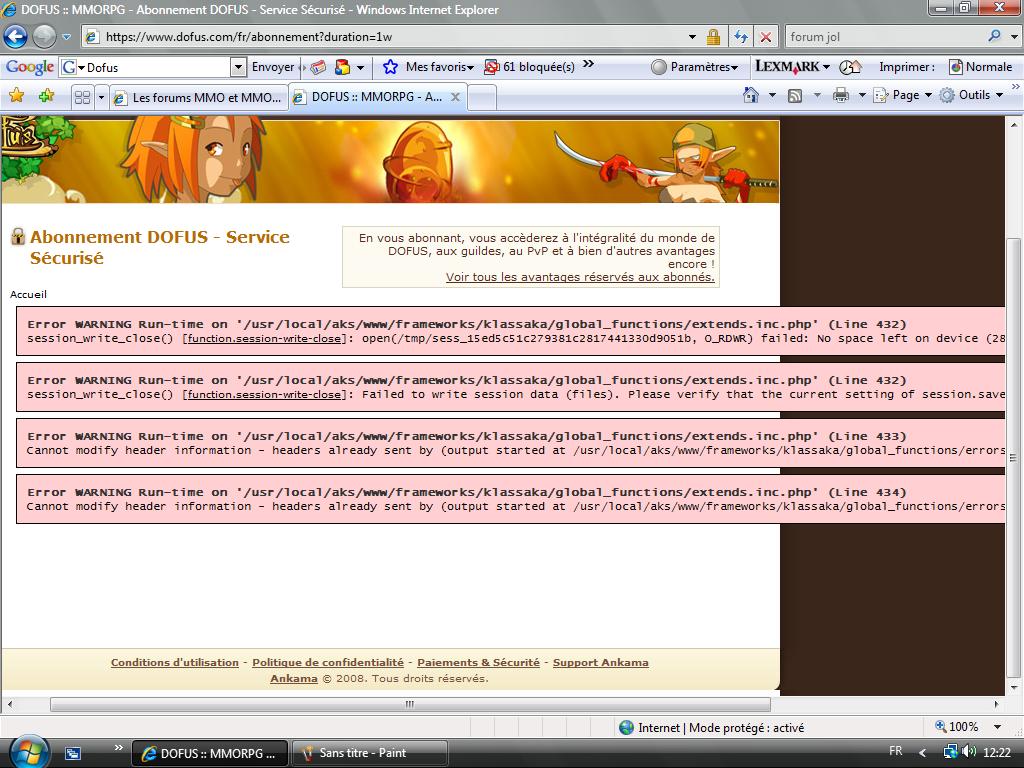Click 'Voir tous les avantages réservés aux abonnés' link

[x=580, y=277]
